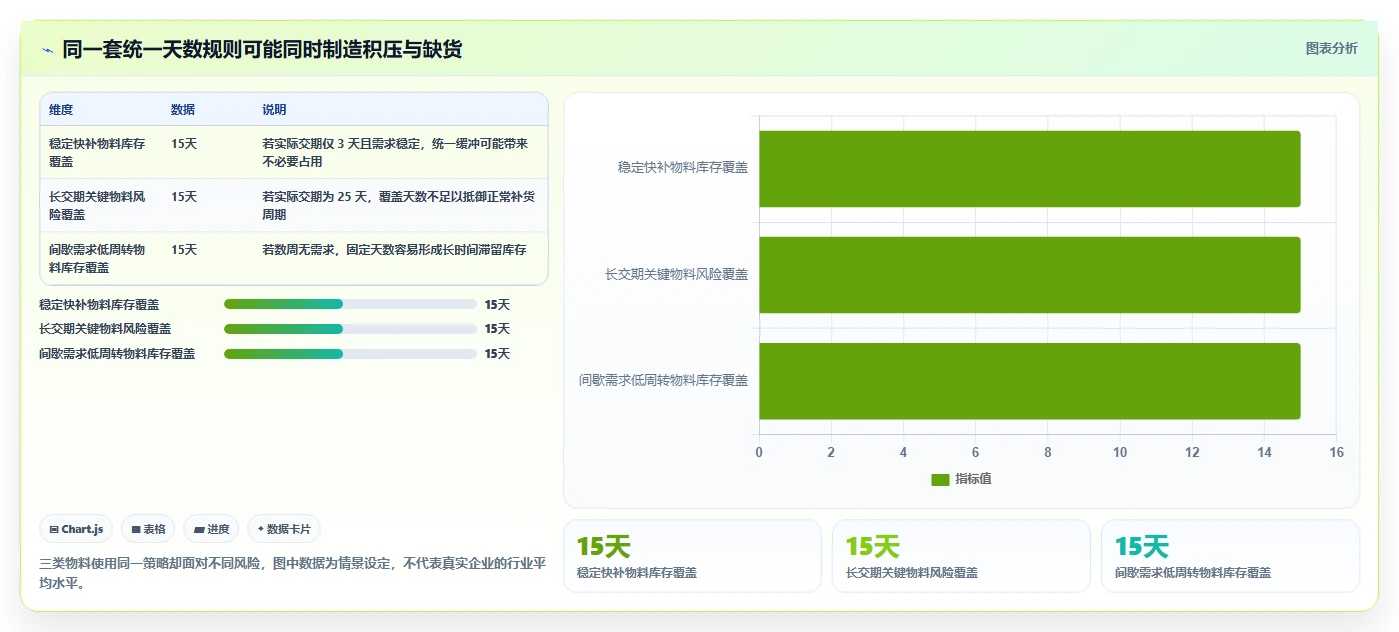This screenshot has width=1399, height=632.
Task: Click y-axis label 长交期关键物料风险覆盖 in chart
Action: tap(676, 274)
